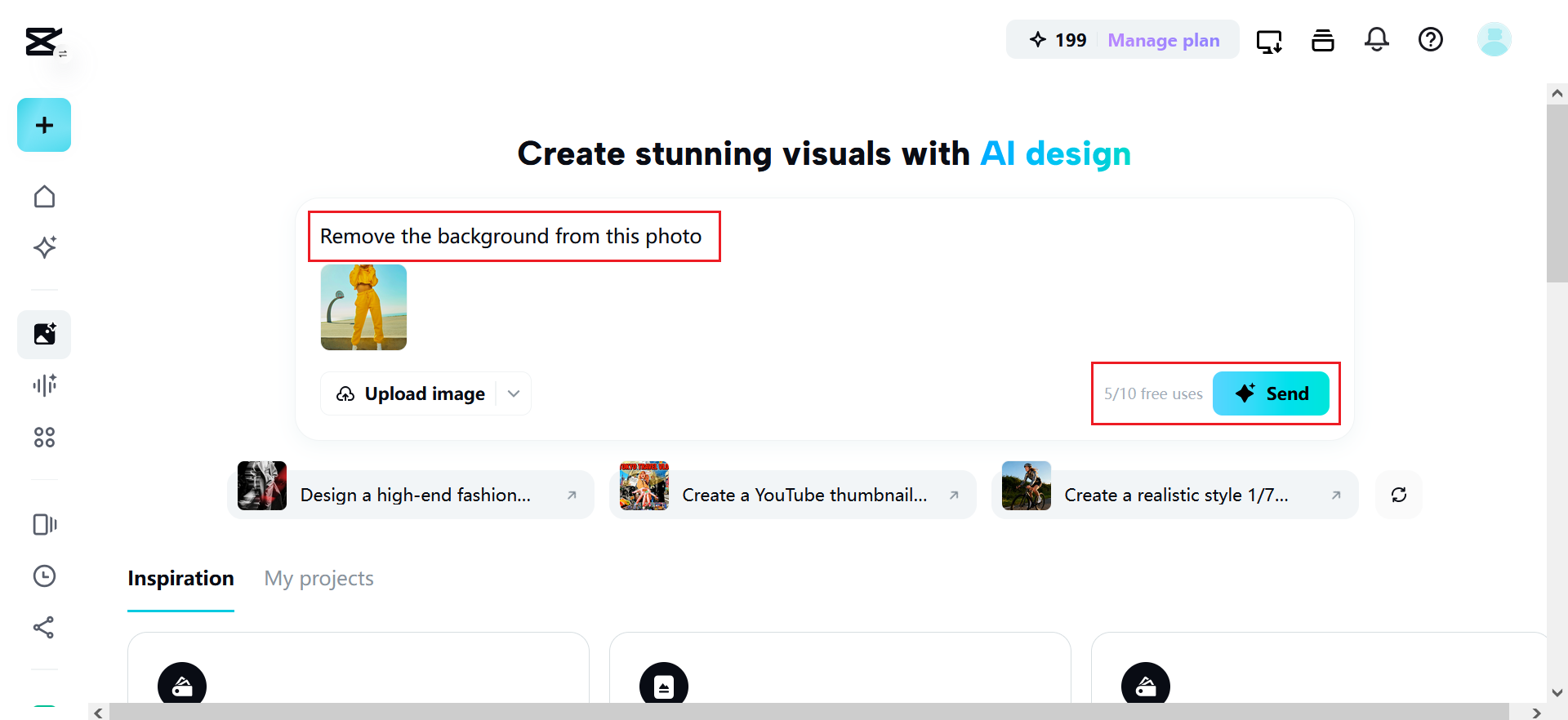Image resolution: width=1568 pixels, height=720 pixels.
Task: Select the Inspiration tab
Action: [180, 578]
